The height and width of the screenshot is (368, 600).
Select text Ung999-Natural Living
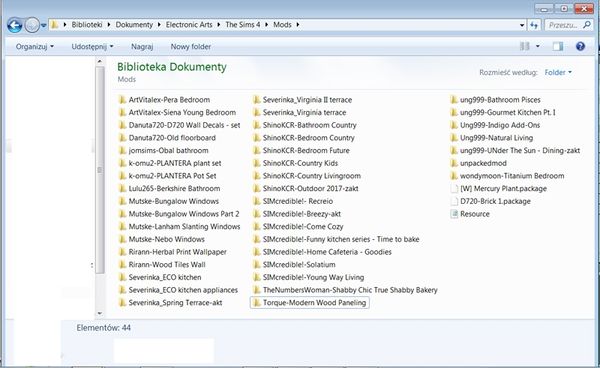(x=497, y=138)
